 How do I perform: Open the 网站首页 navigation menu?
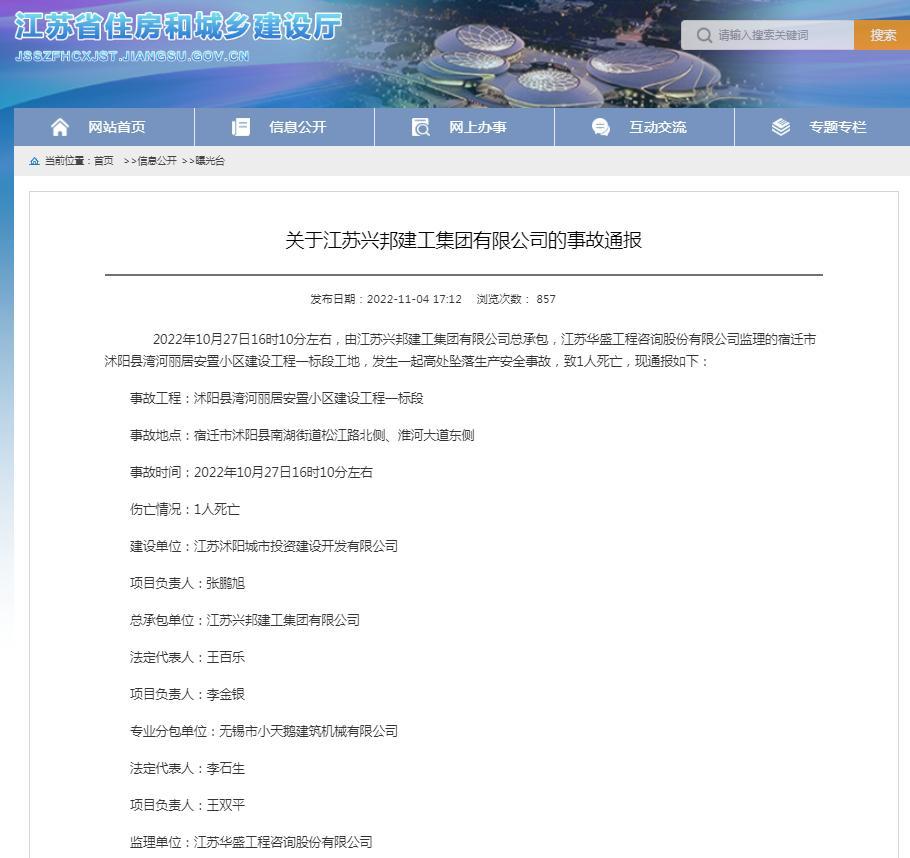(104, 127)
